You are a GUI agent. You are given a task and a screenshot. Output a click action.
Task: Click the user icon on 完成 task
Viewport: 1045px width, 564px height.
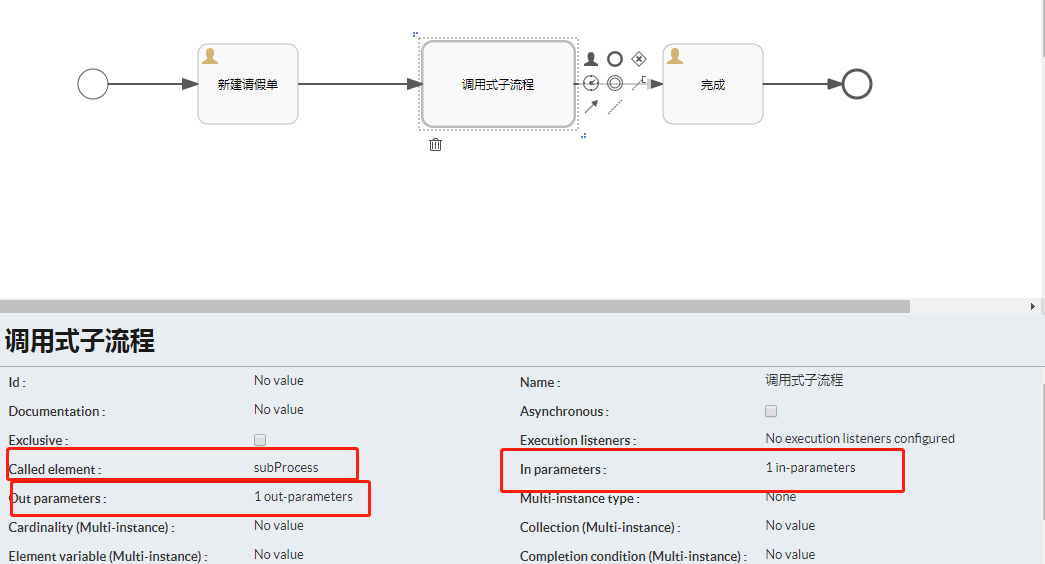click(674, 56)
